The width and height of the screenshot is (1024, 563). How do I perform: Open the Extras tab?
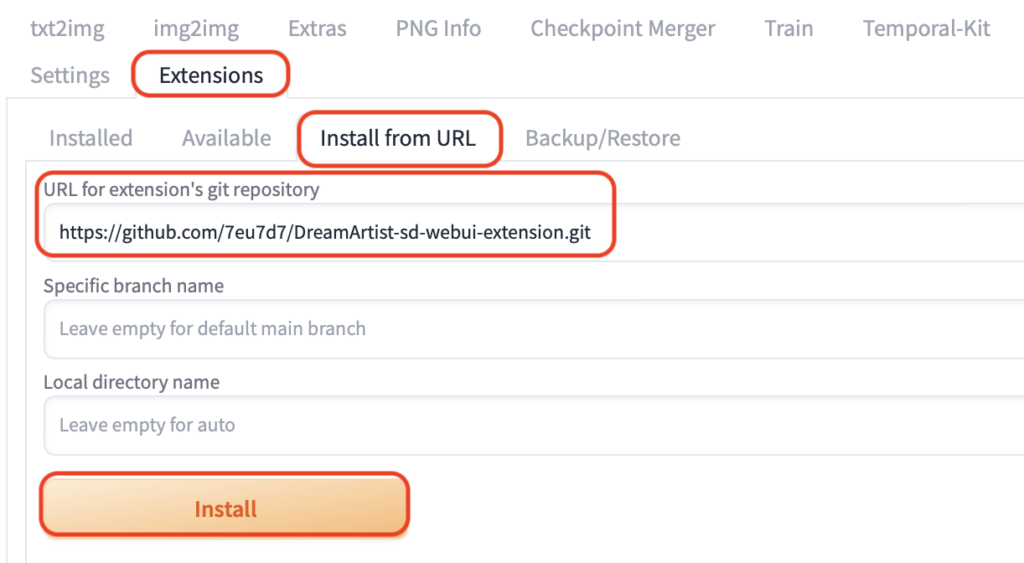pyautogui.click(x=317, y=28)
